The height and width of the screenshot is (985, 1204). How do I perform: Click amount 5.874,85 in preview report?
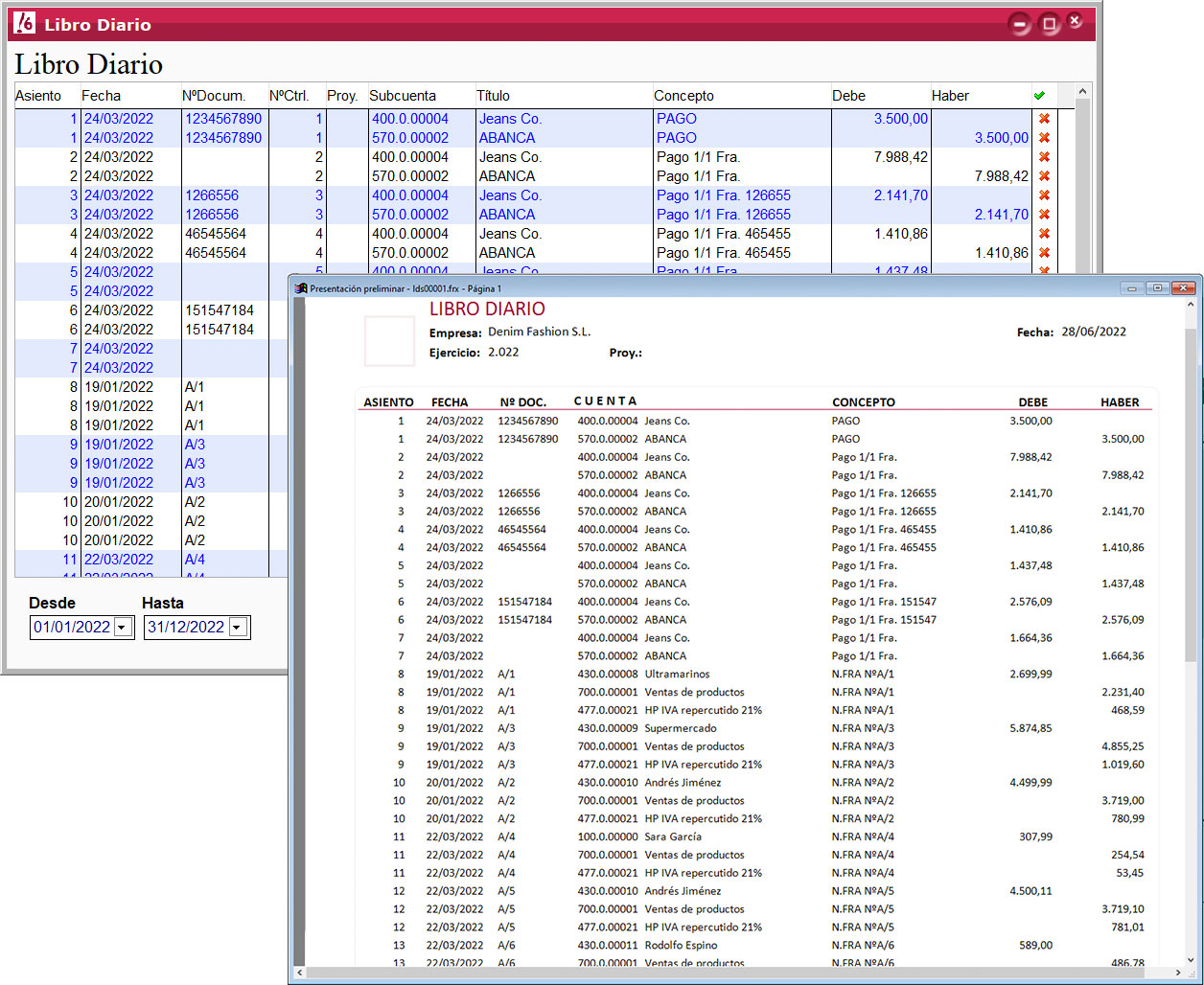click(x=1030, y=728)
